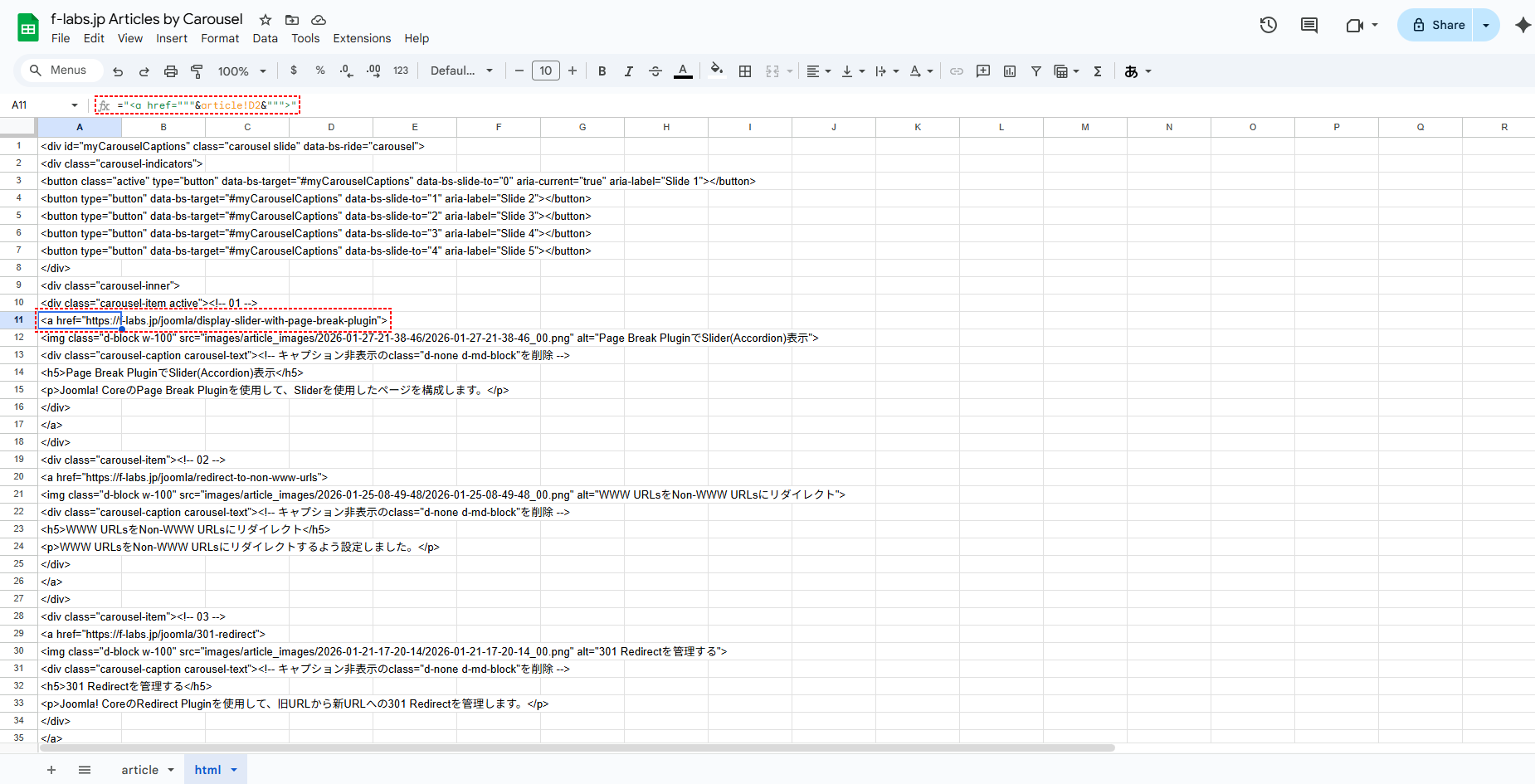
Task: Toggle italic formatting
Action: pyautogui.click(x=628, y=71)
